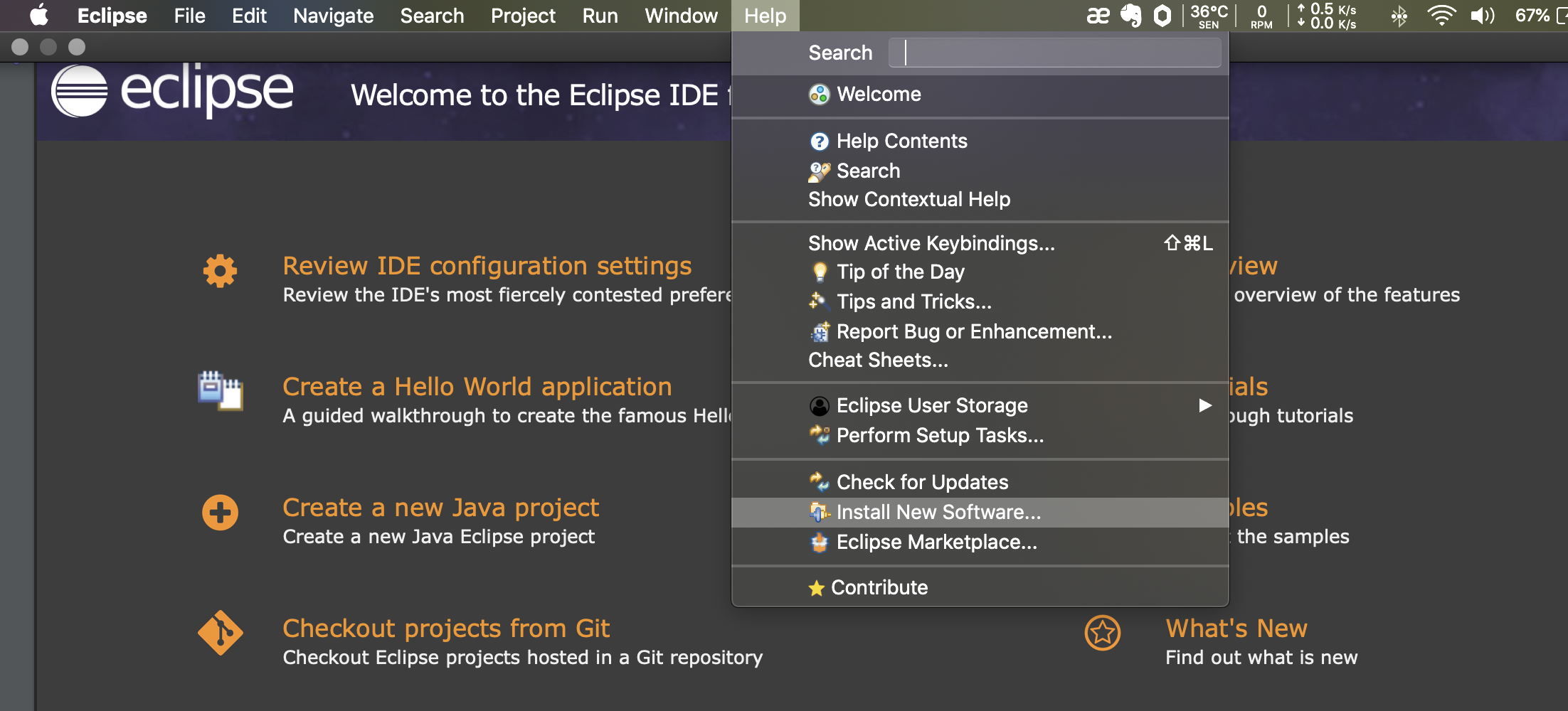Click the What's New star icon

pyautogui.click(x=1102, y=632)
